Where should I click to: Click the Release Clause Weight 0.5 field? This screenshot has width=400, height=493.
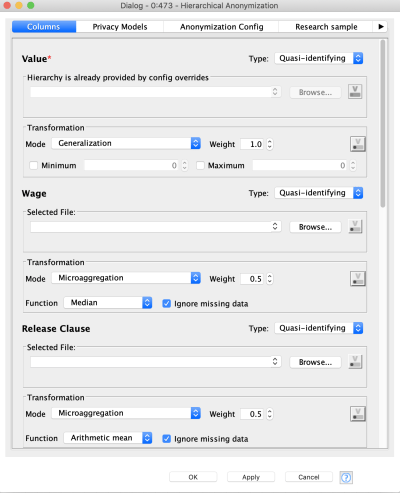tap(253, 414)
